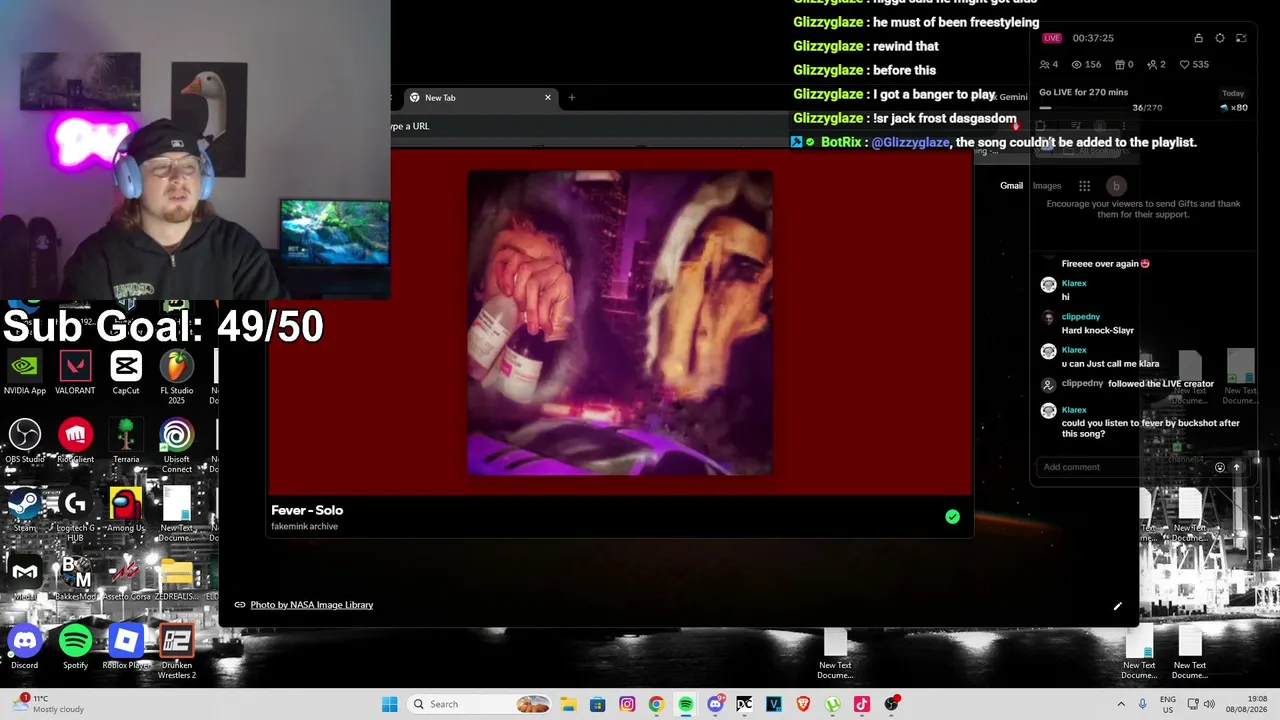Image resolution: width=1280 pixels, height=720 pixels.
Task: Open Discord desktop icon
Action: pos(25,647)
